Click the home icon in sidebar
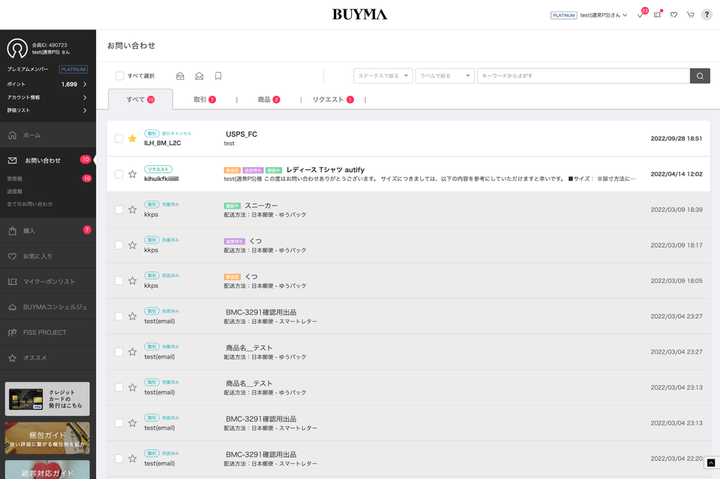Screen dimensions: 720x479 12,135
